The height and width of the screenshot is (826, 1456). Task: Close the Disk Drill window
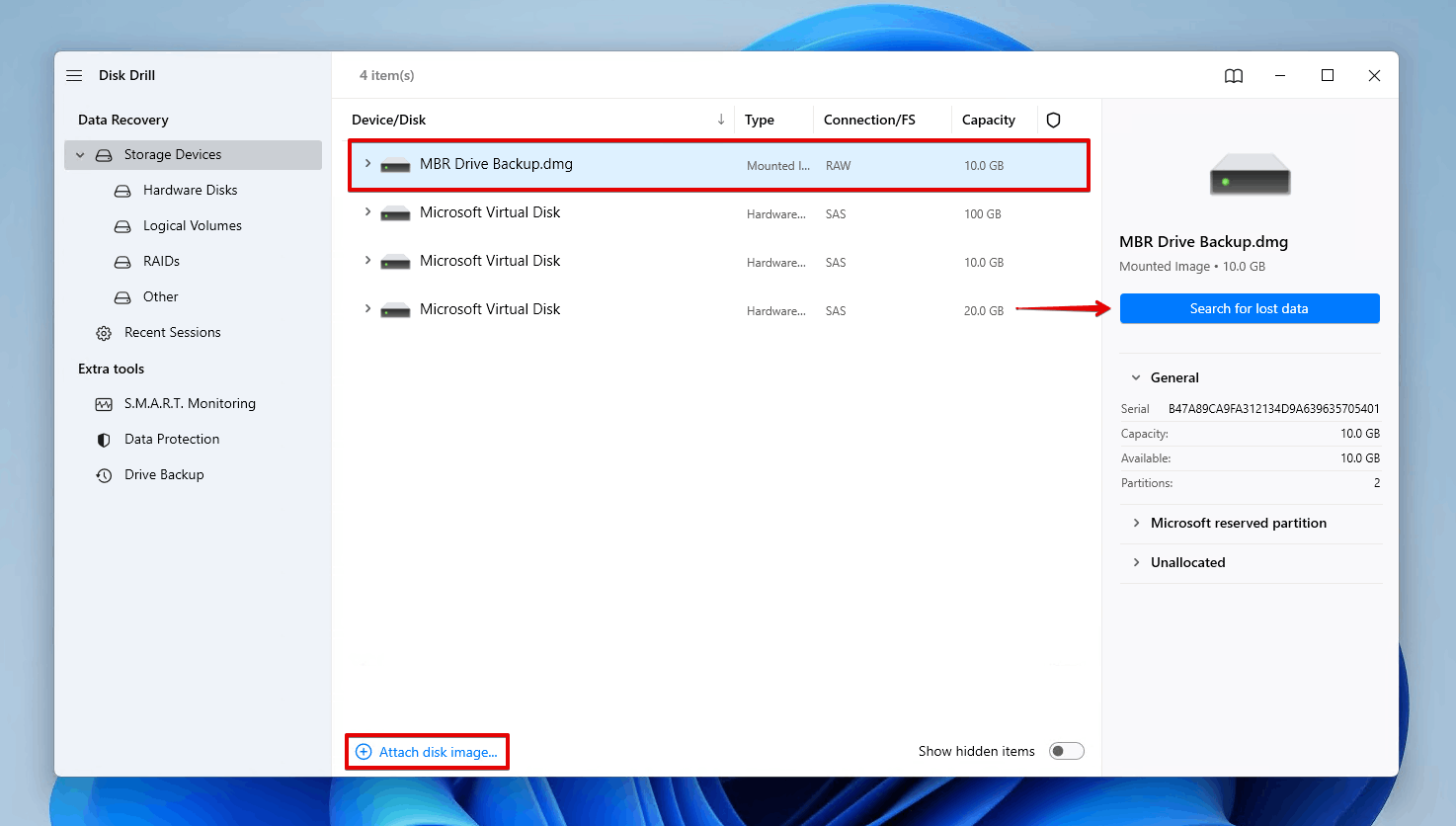point(1374,75)
